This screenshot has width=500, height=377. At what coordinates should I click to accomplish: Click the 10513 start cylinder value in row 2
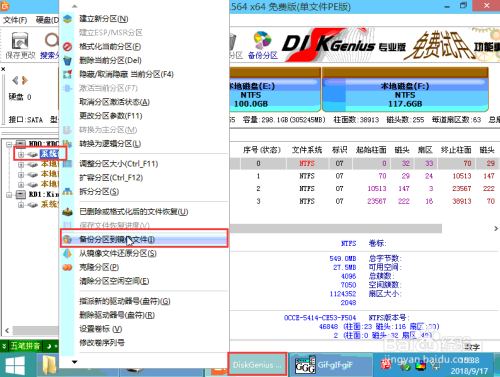tap(377, 189)
